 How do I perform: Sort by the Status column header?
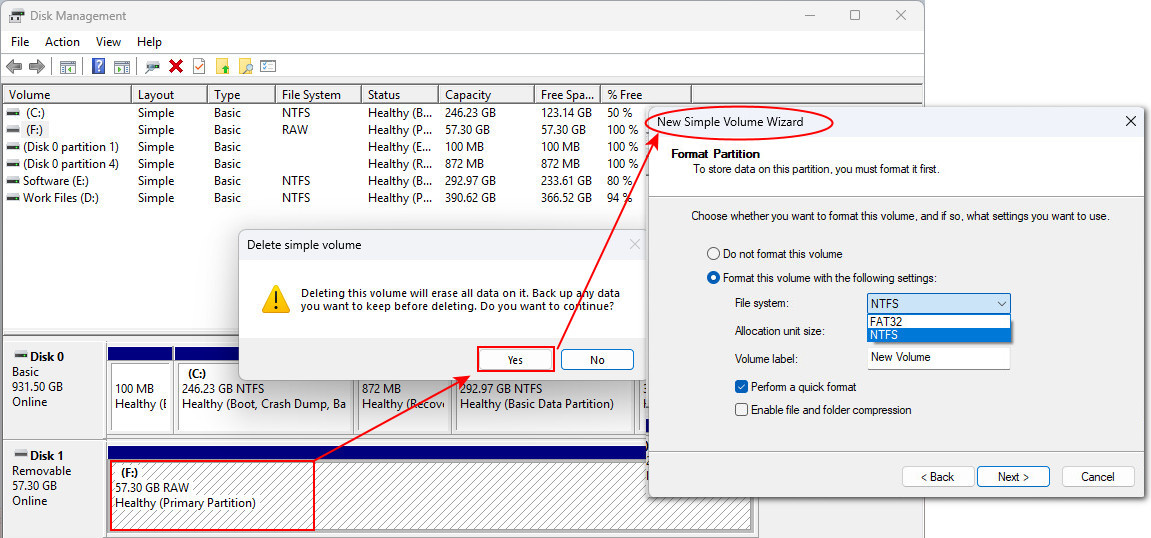[x=400, y=95]
